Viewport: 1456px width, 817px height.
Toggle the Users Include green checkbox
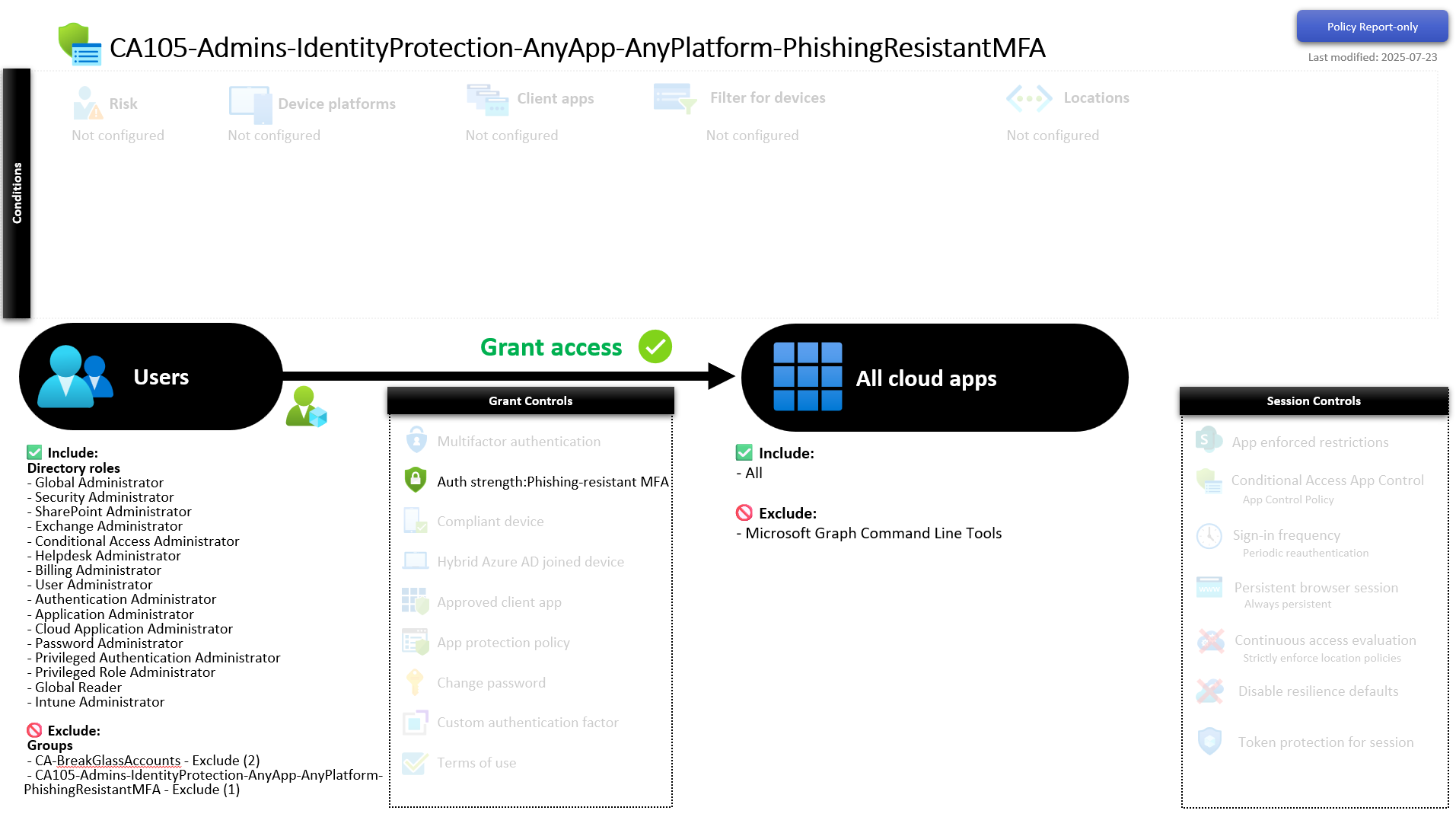(x=34, y=452)
